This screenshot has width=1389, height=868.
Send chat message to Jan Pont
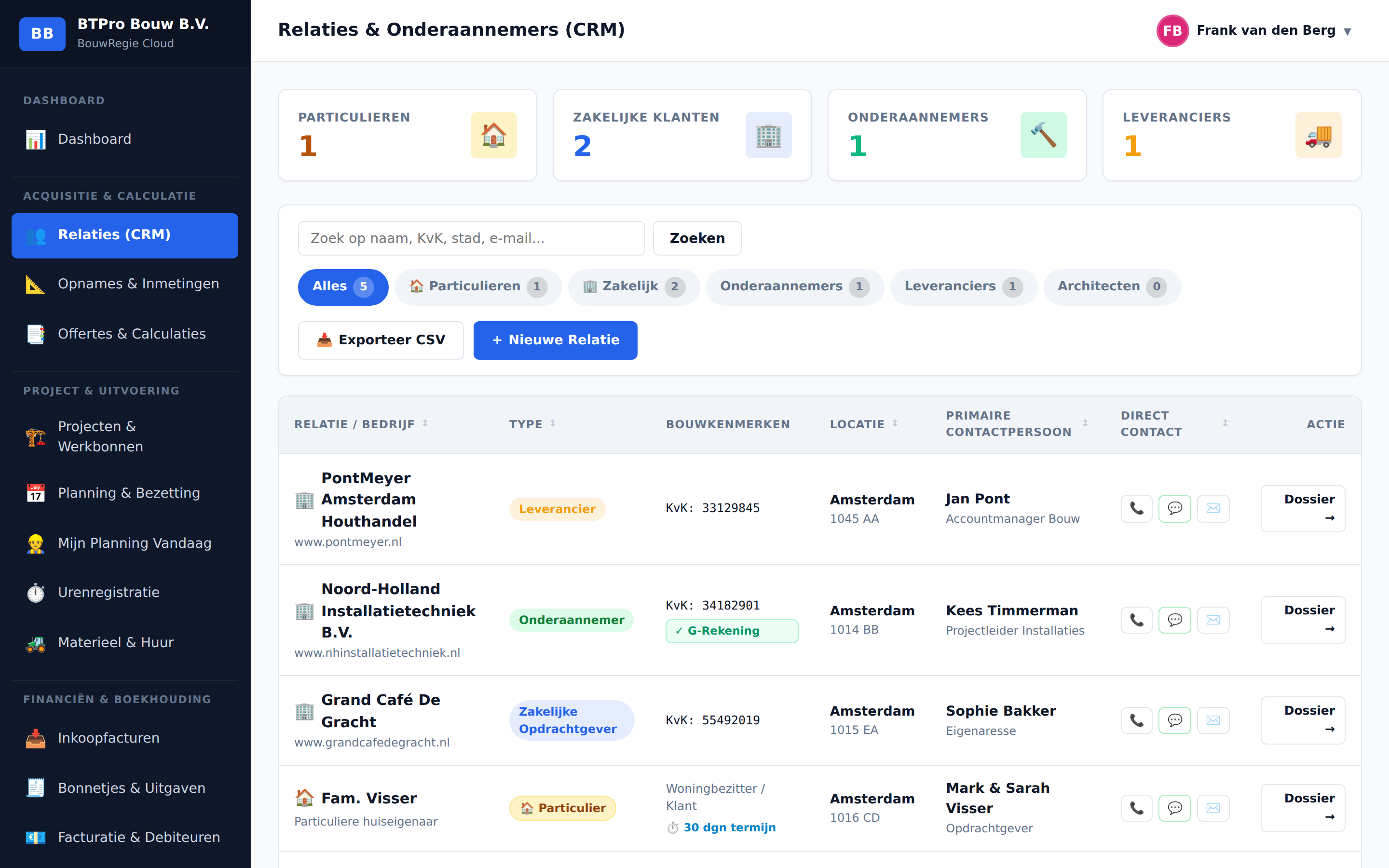point(1175,509)
